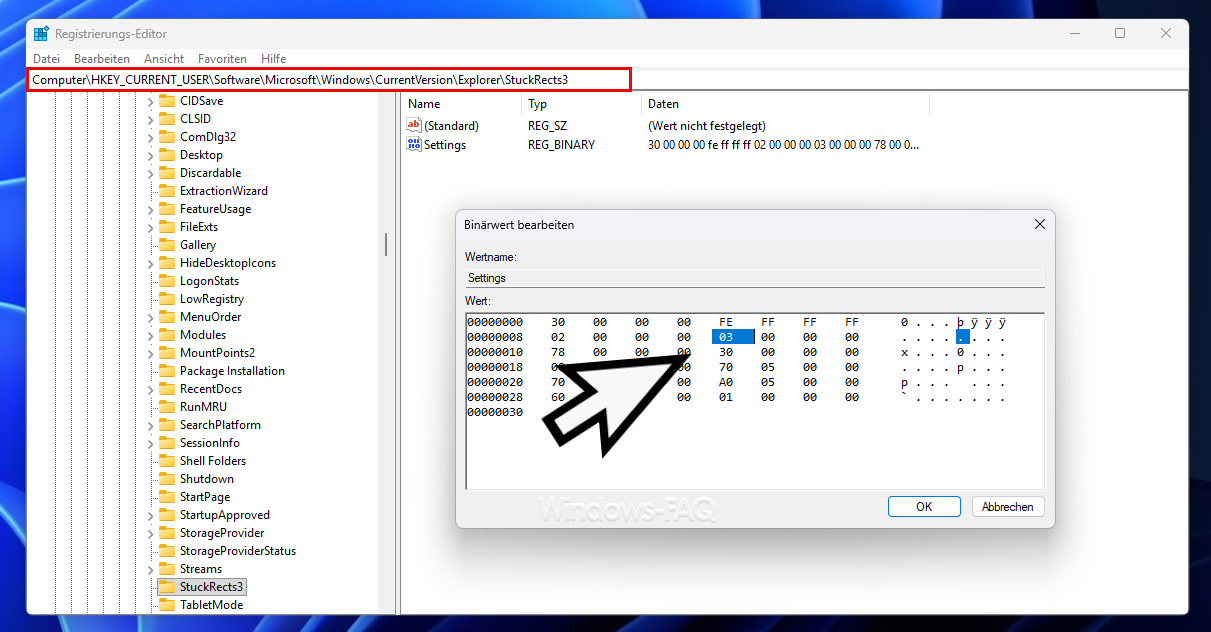This screenshot has height=632, width=1211.
Task: Select the TabletMode folder icon
Action: pos(167,605)
